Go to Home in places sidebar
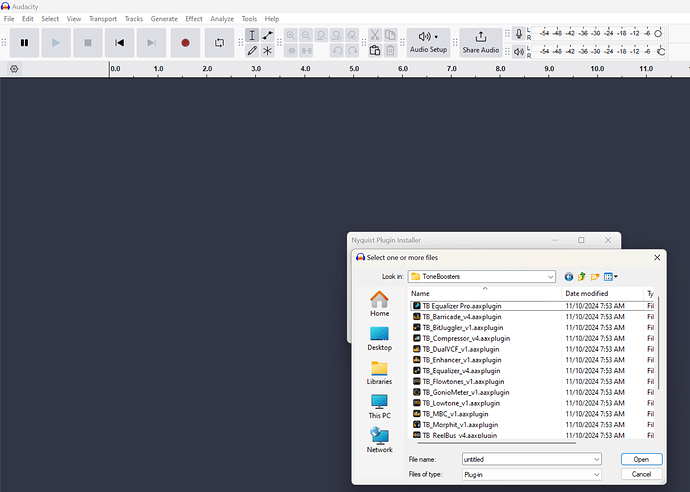Screen dimensions: 690x492 [x=379, y=304]
